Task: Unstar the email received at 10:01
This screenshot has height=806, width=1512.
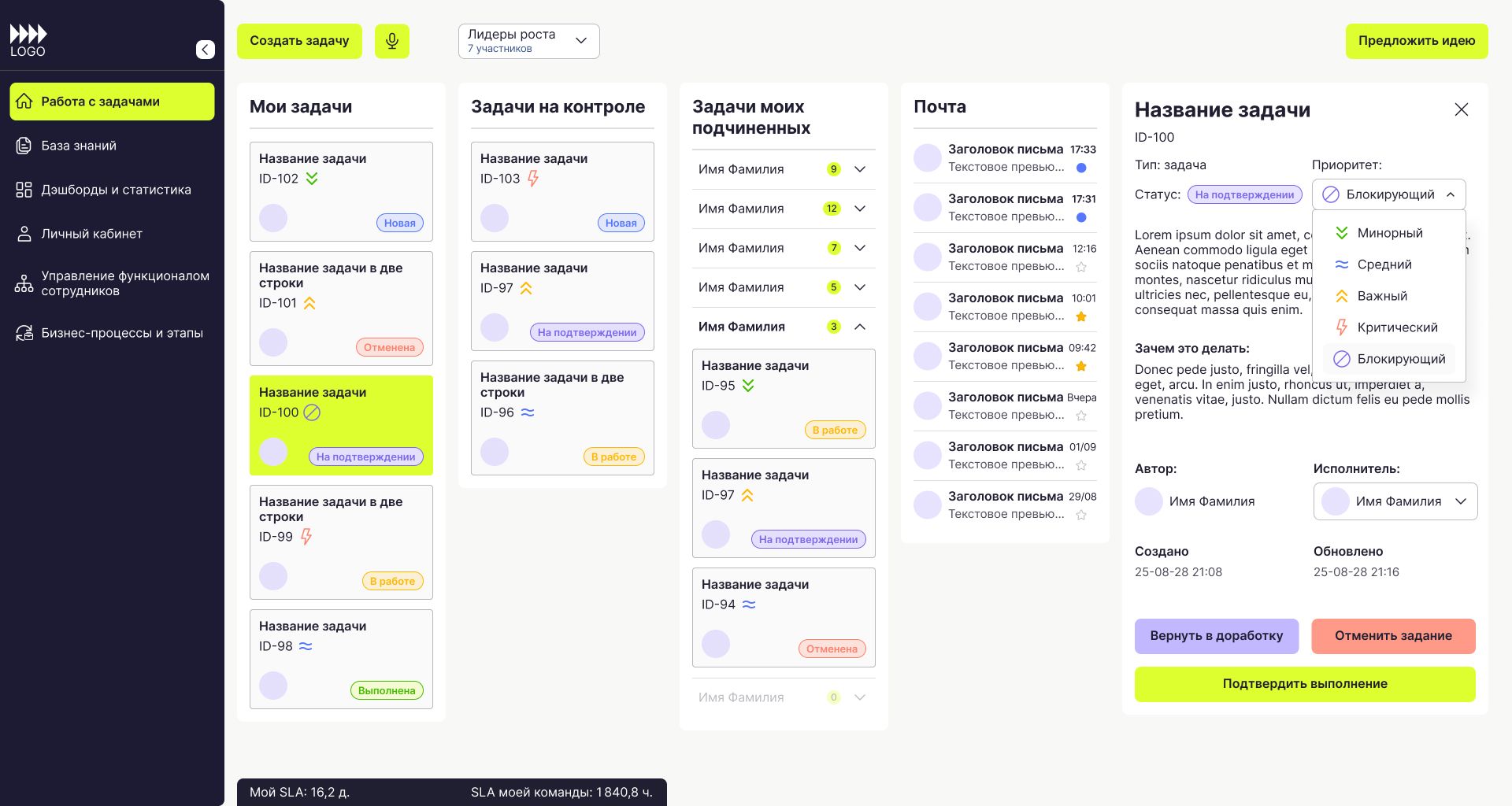Action: coord(1081,316)
